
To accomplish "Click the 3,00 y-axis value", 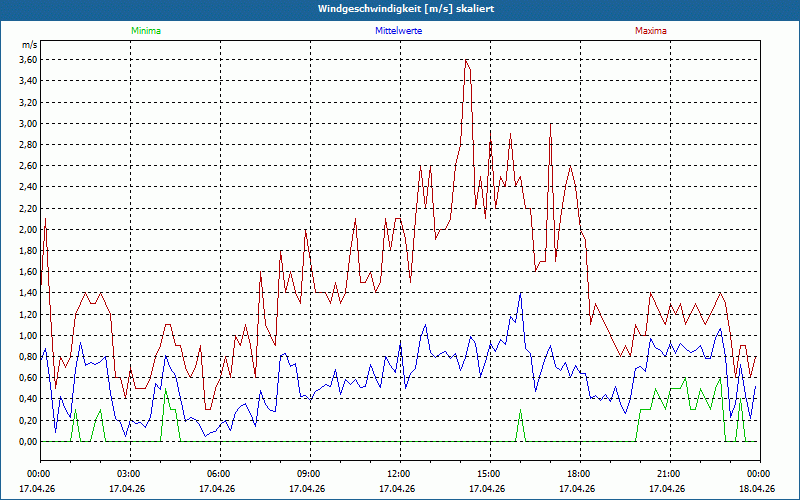I will point(28,123).
